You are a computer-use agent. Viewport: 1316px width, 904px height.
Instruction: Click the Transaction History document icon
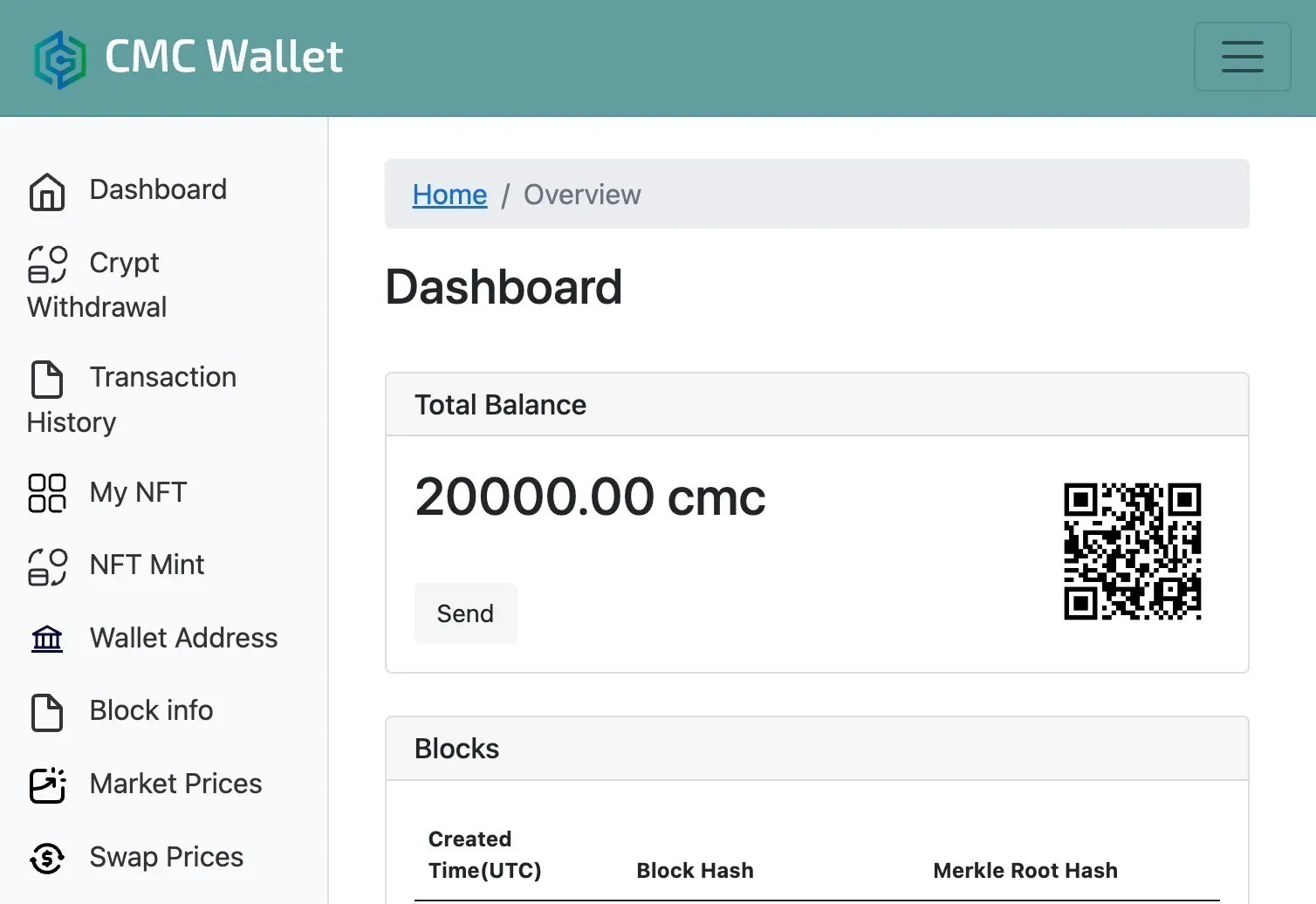[47, 379]
